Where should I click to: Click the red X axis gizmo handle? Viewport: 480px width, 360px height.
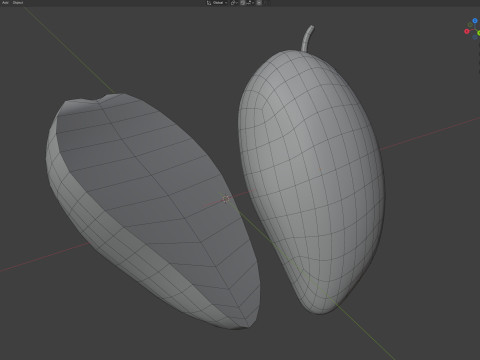point(467,31)
